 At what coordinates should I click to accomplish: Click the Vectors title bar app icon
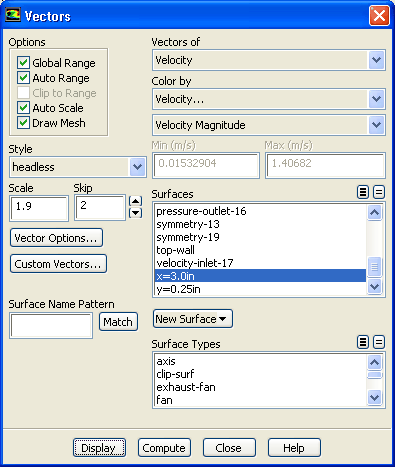point(13,15)
